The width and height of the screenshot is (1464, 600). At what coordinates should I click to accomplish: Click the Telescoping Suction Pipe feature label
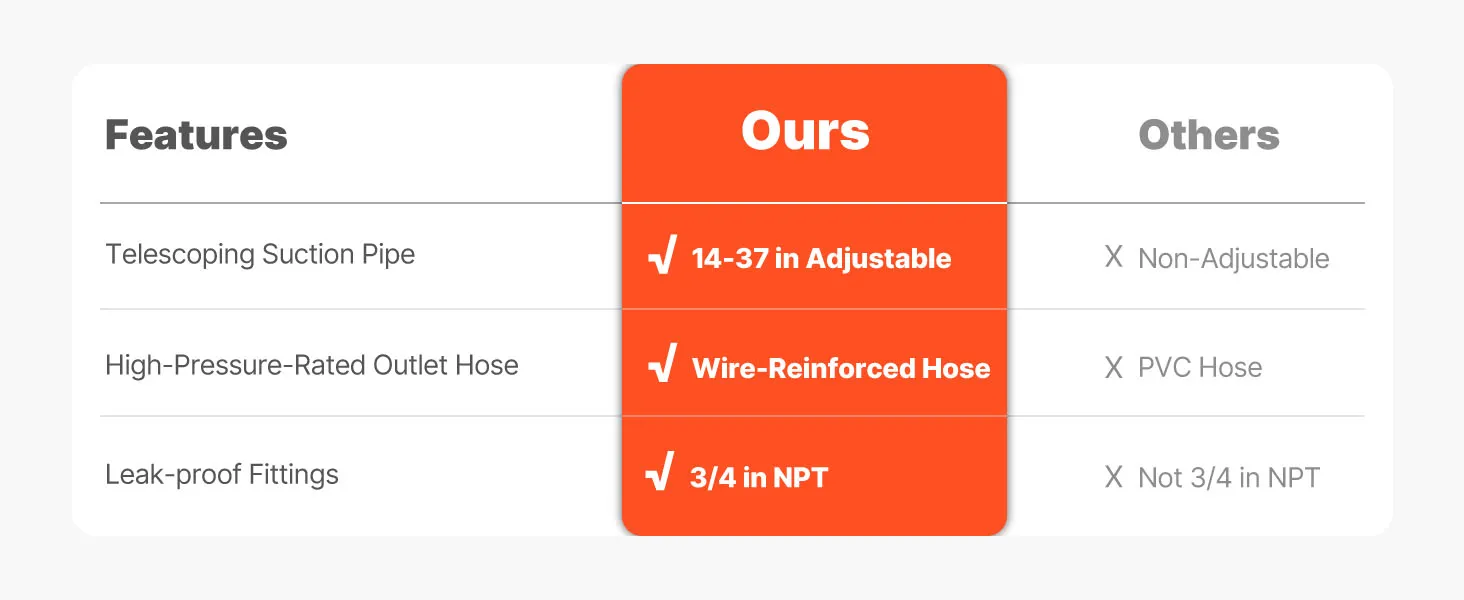(260, 254)
